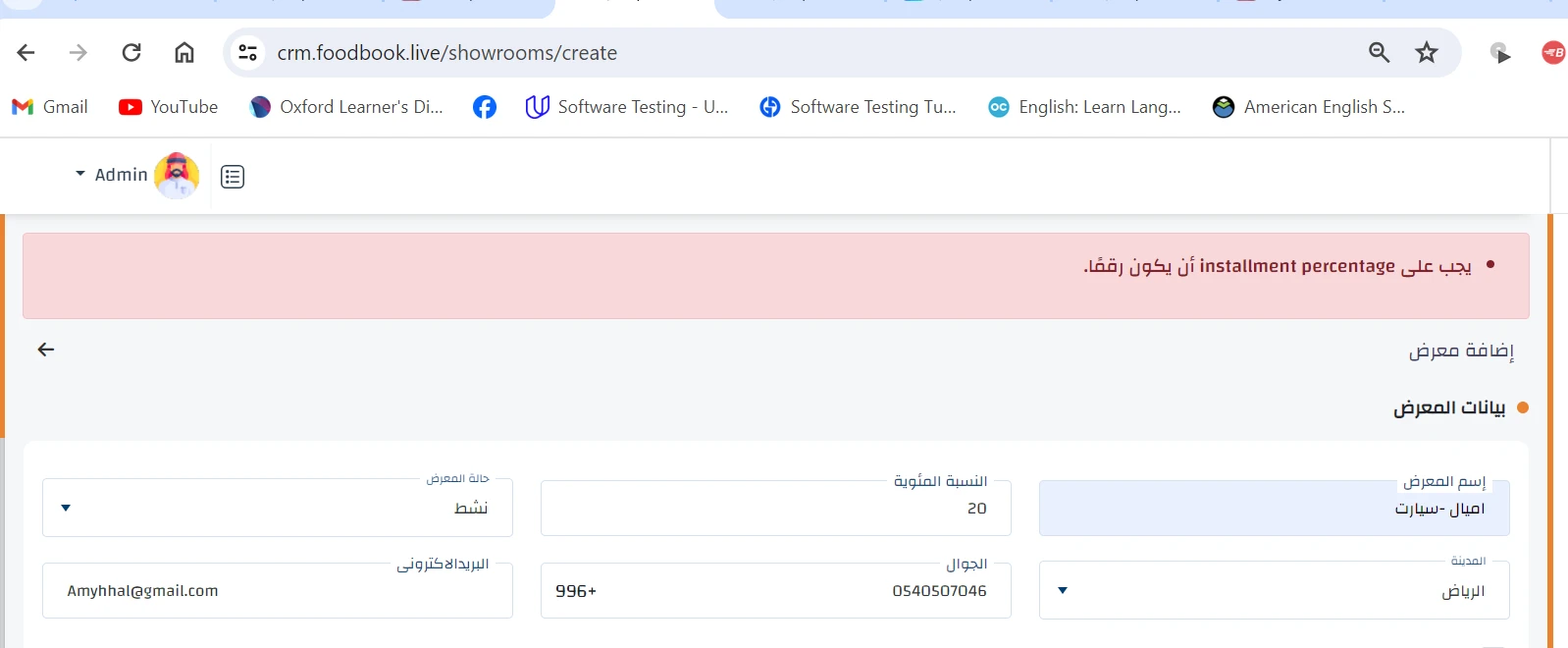Open the YouTube bookmark

pyautogui.click(x=168, y=107)
